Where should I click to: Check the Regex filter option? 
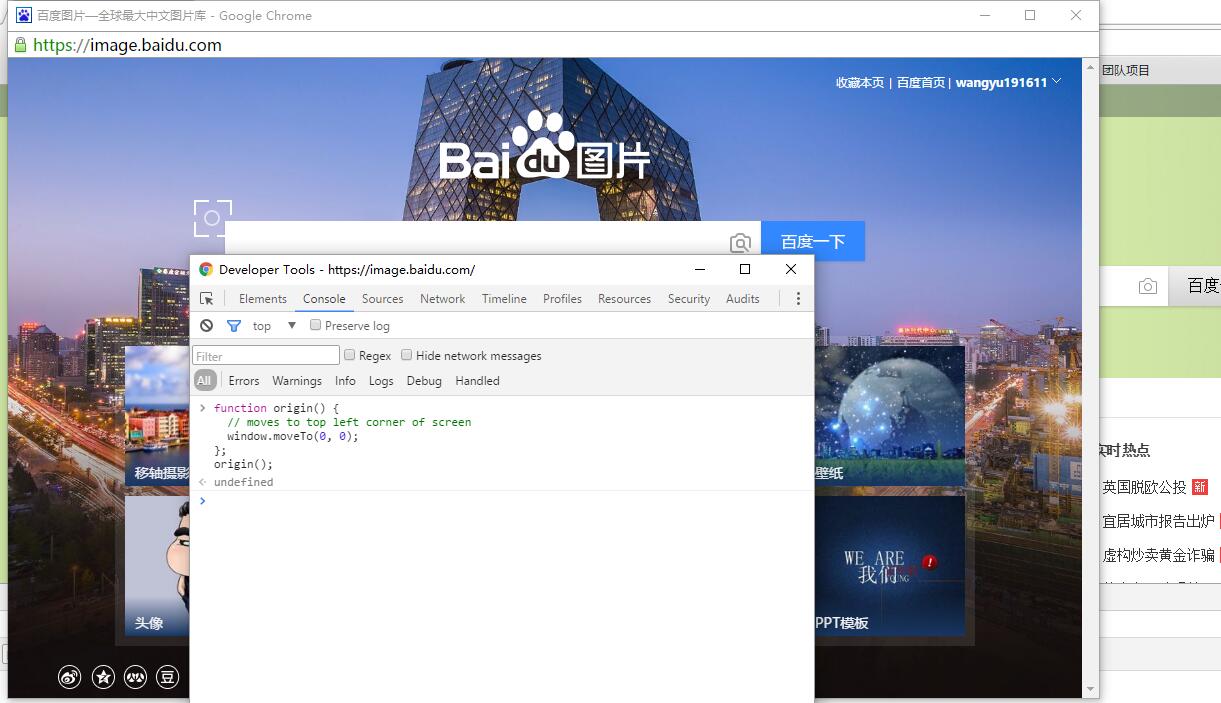(348, 354)
